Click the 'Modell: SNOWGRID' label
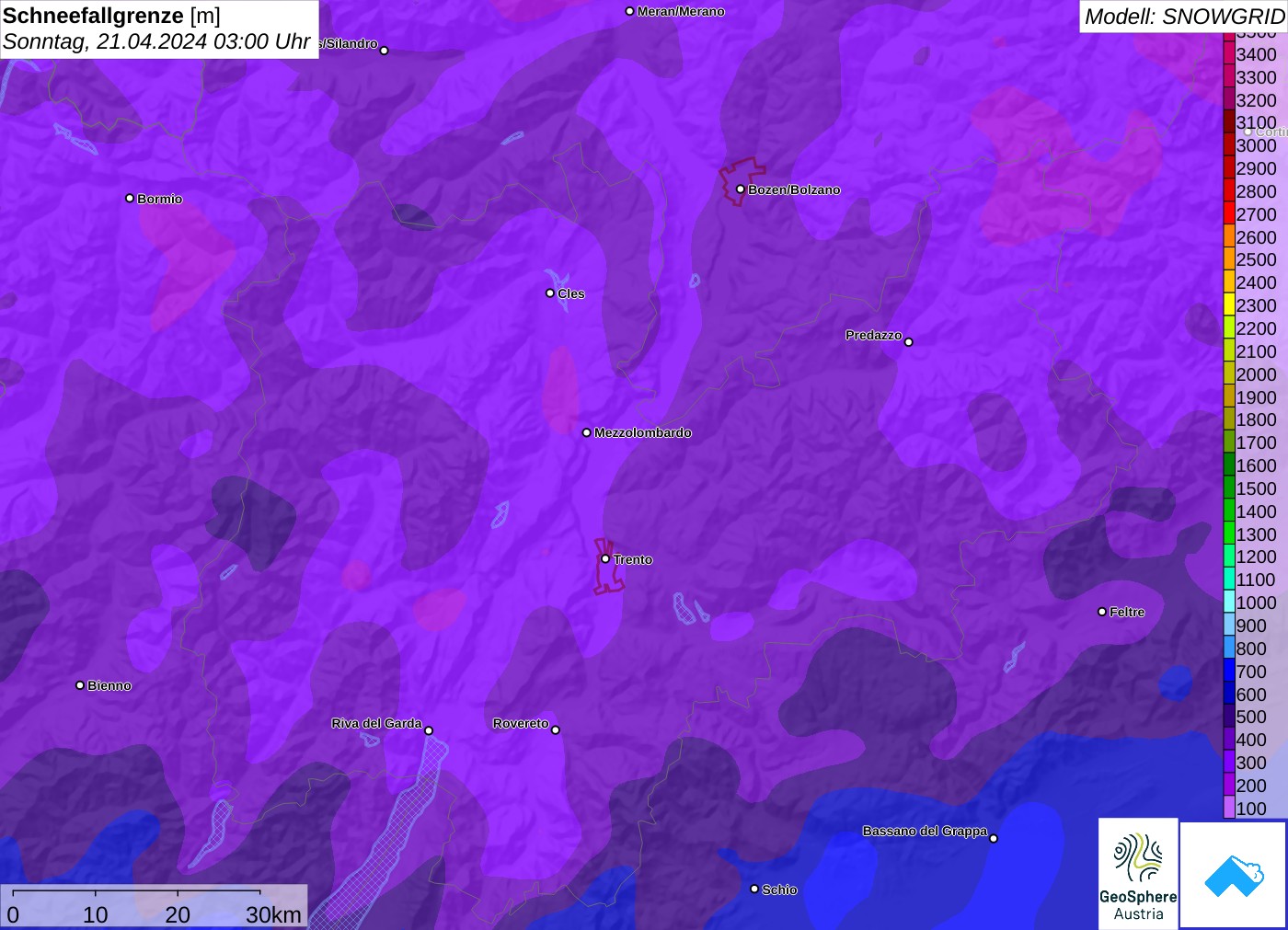Image resolution: width=1288 pixels, height=930 pixels. tap(1184, 17)
